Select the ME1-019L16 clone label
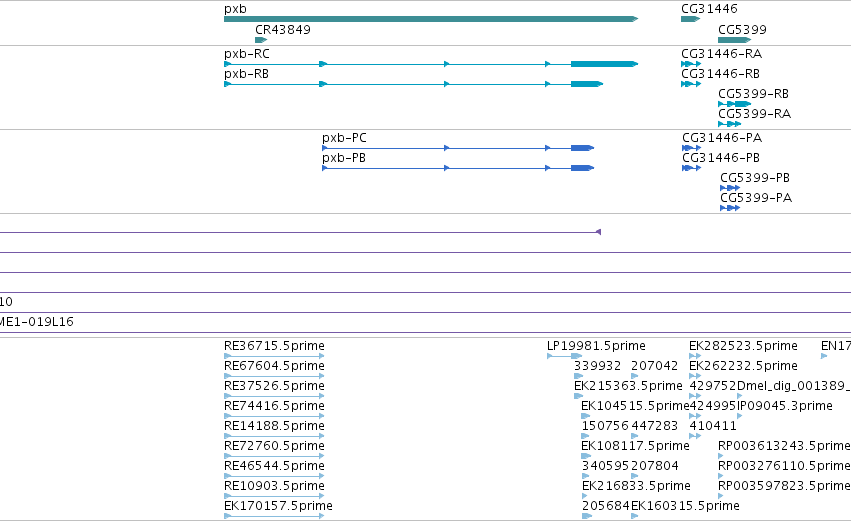 36,322
